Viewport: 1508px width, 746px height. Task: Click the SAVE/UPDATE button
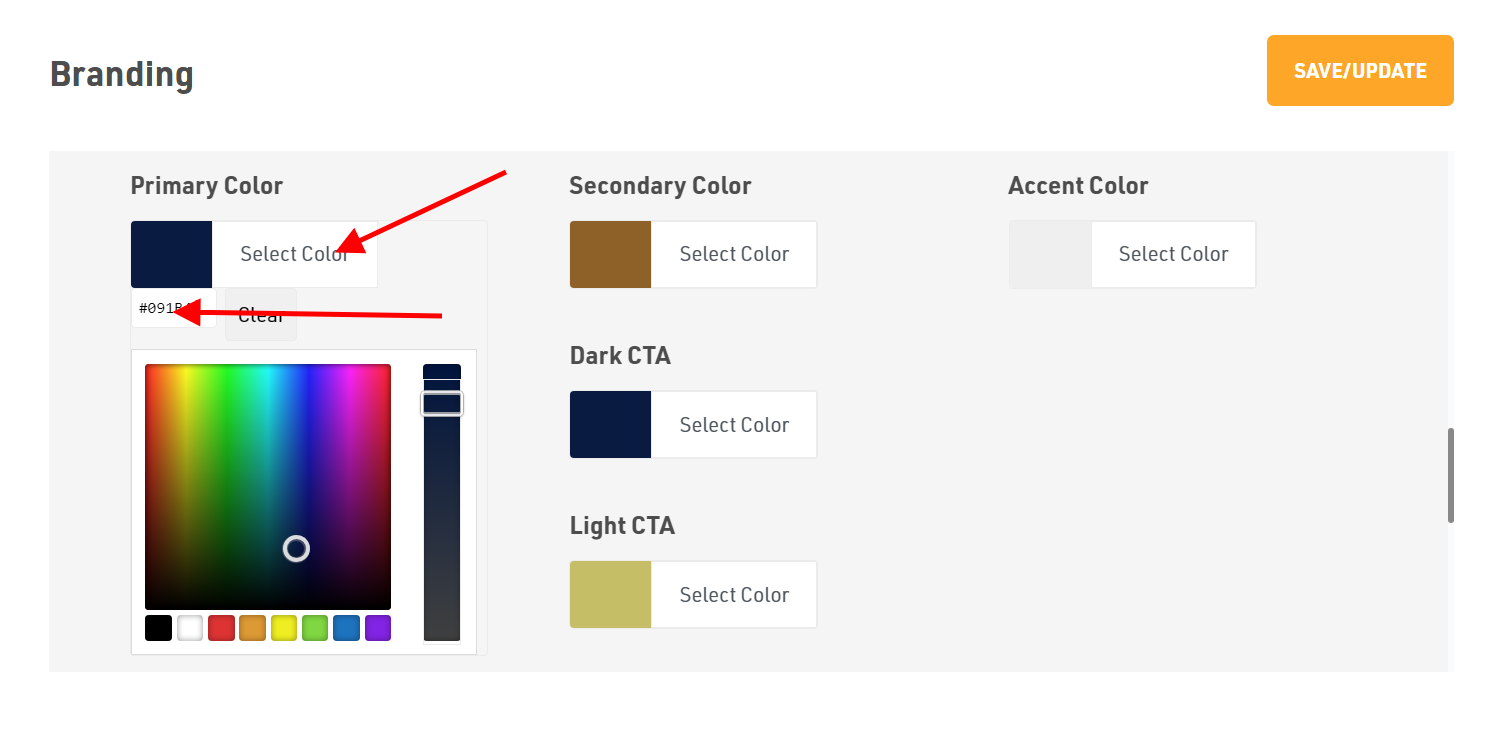1360,71
